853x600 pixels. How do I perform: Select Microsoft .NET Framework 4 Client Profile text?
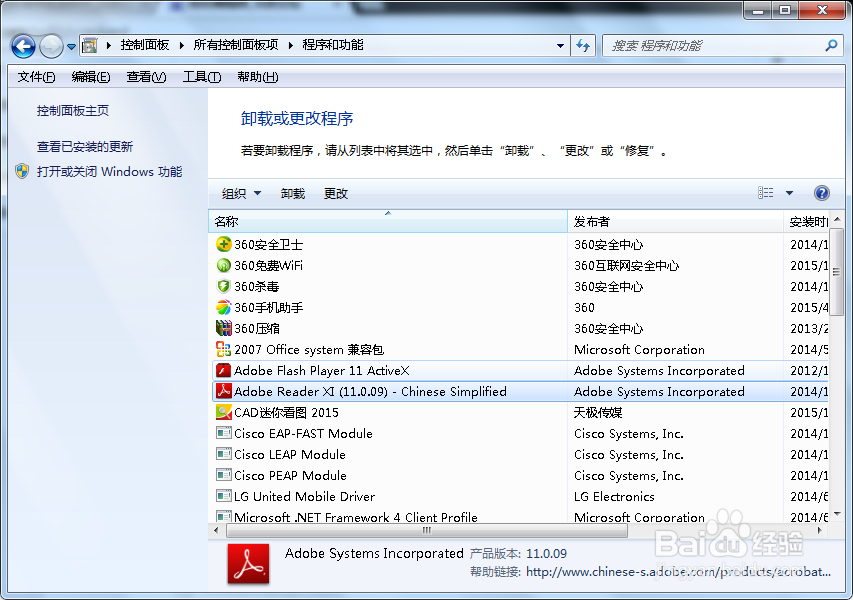pyautogui.click(x=356, y=517)
